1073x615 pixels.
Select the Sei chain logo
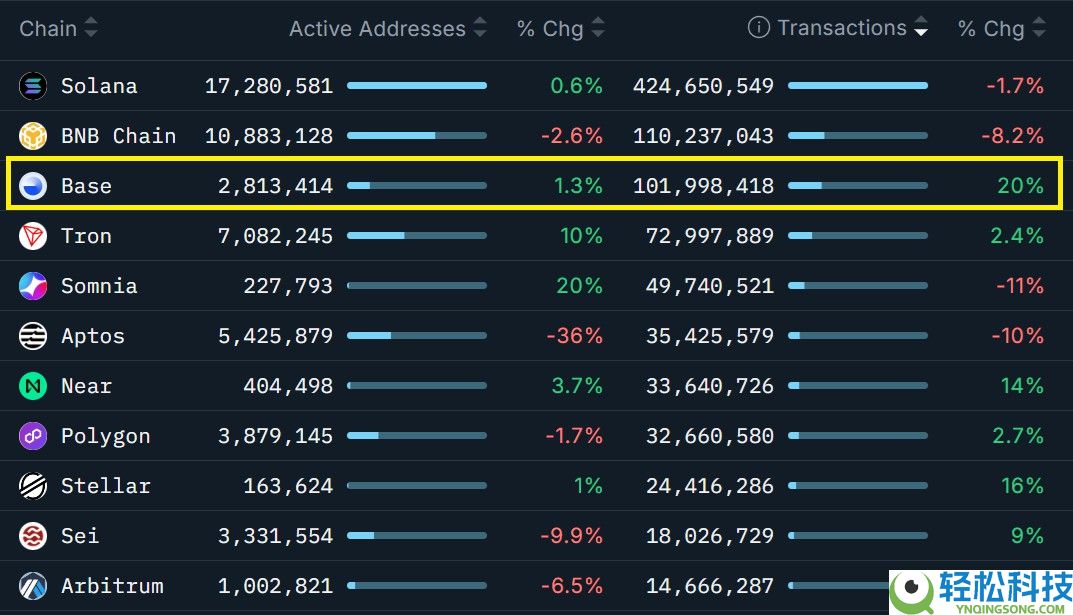click(x=33, y=536)
